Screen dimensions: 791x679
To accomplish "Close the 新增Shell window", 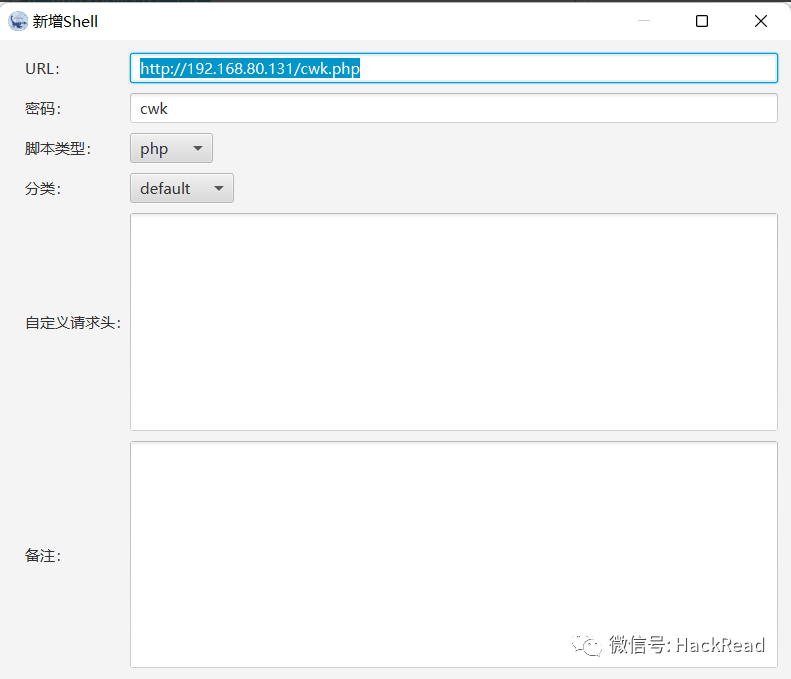I will tap(761, 21).
